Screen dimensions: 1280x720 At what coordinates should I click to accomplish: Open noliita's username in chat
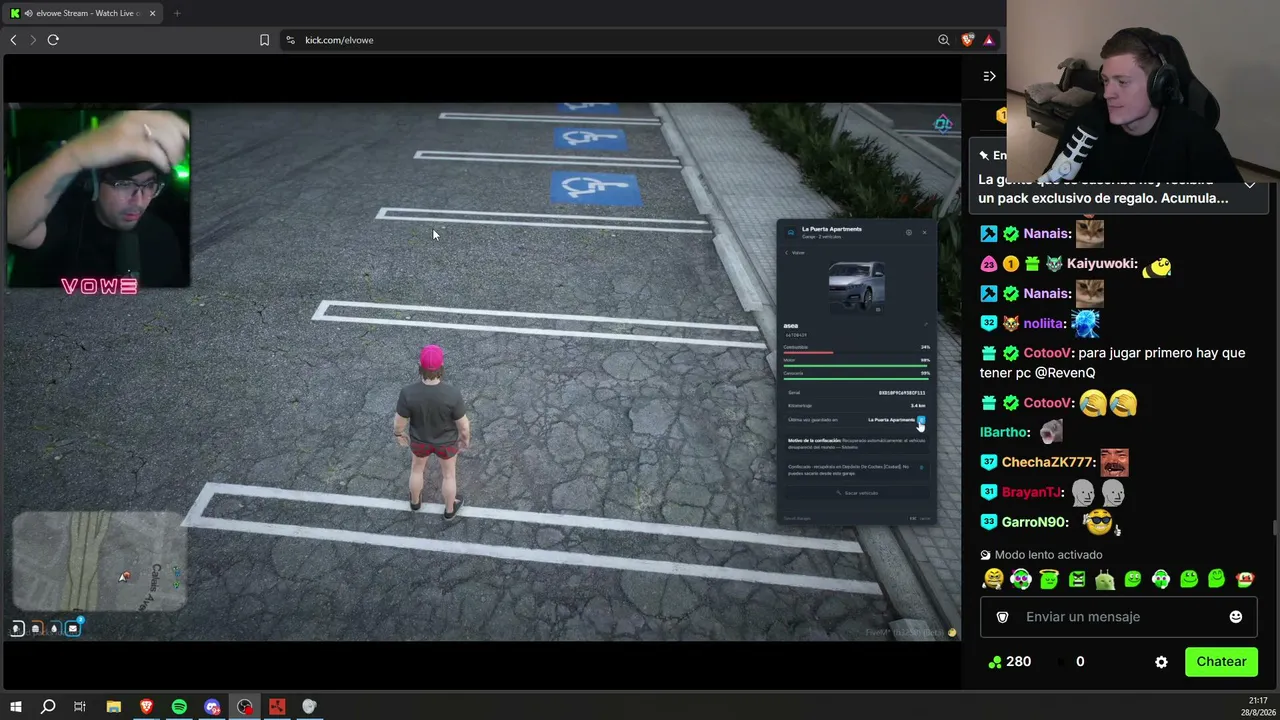(x=1044, y=323)
